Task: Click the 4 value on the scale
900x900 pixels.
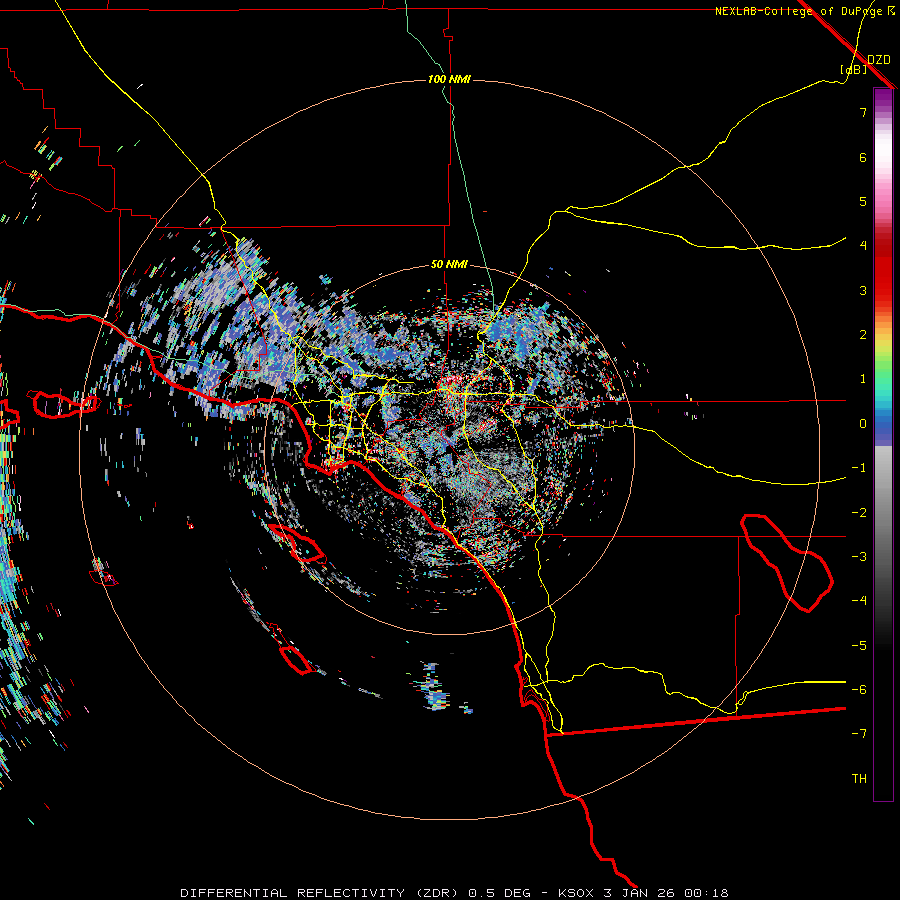Action: pos(863,246)
